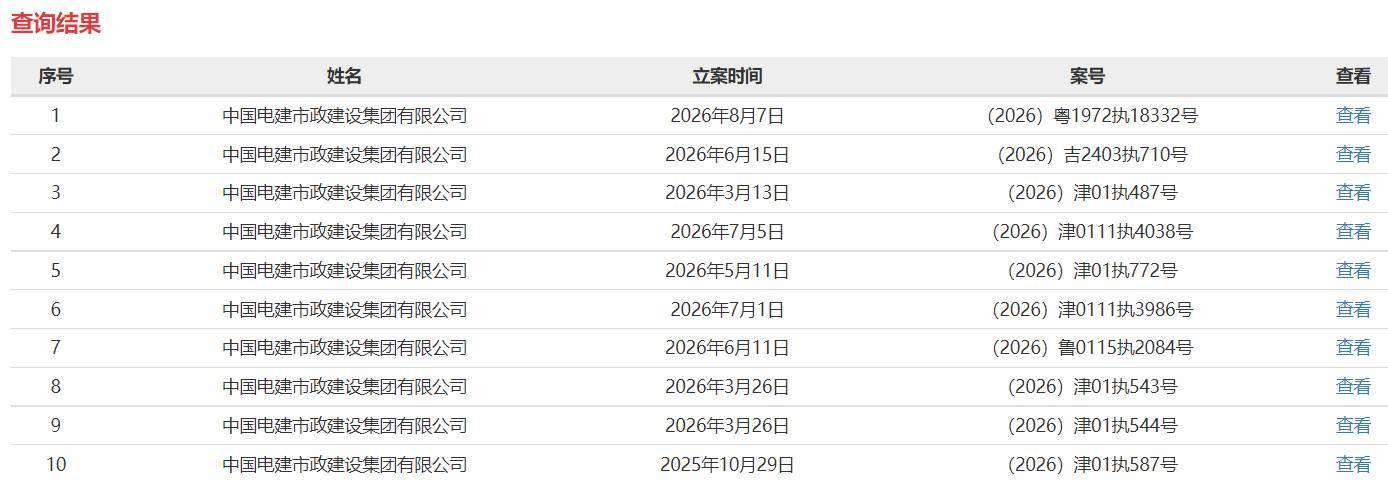
Task: Click 查看 for case 津01执487号
Action: (x=1353, y=192)
